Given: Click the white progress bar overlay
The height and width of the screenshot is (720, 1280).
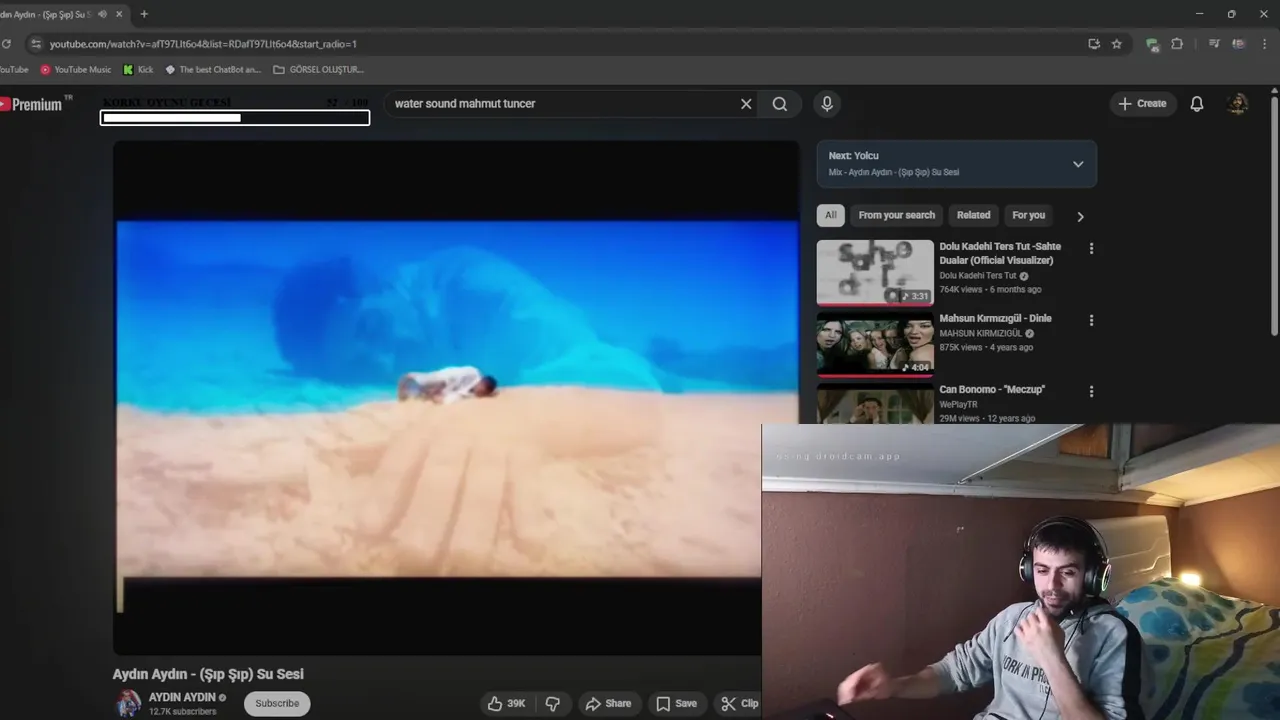Looking at the screenshot, I should [235, 118].
